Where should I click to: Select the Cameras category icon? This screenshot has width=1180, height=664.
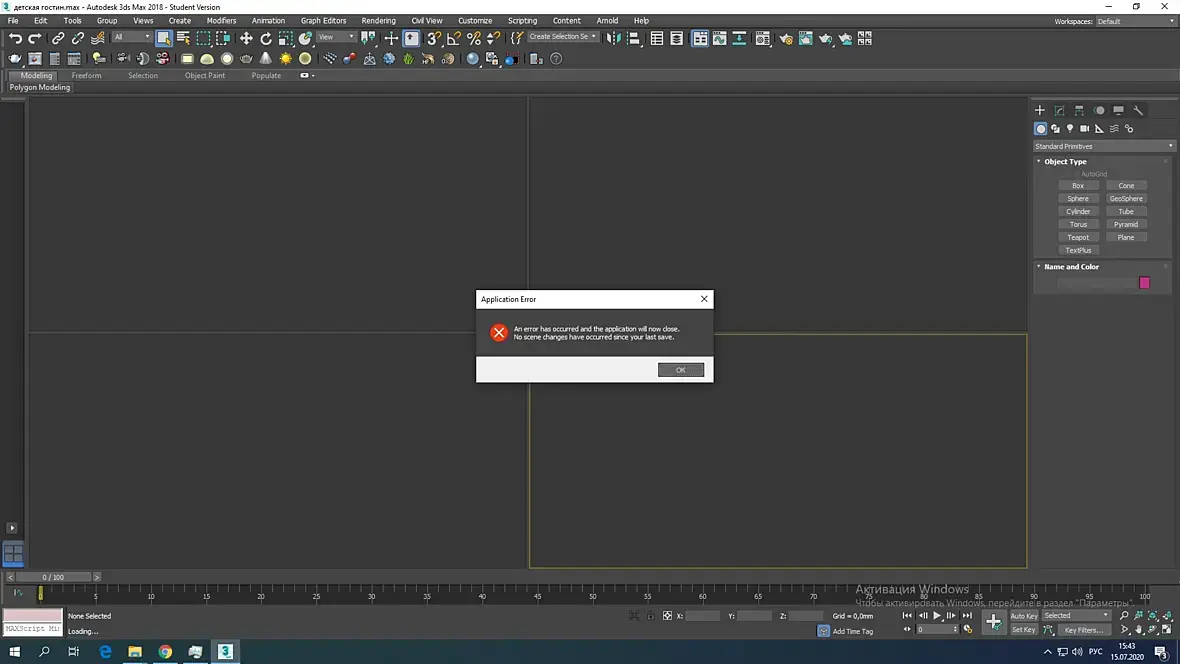(1084, 129)
